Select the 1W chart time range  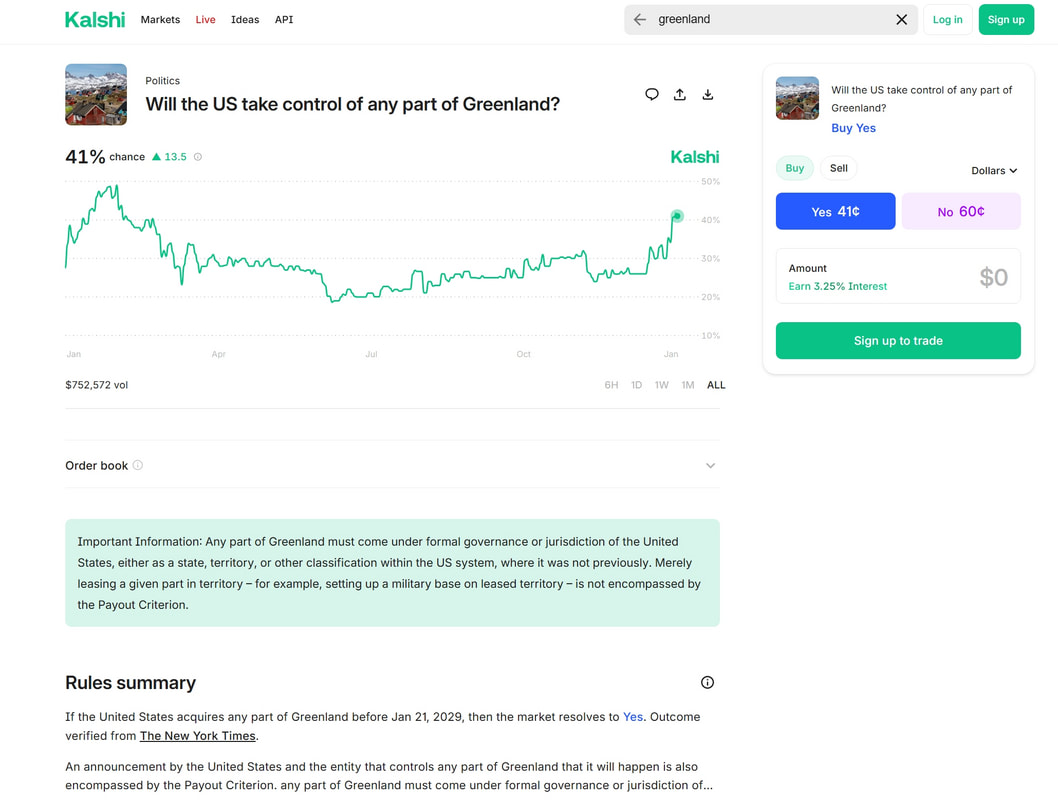click(x=662, y=385)
